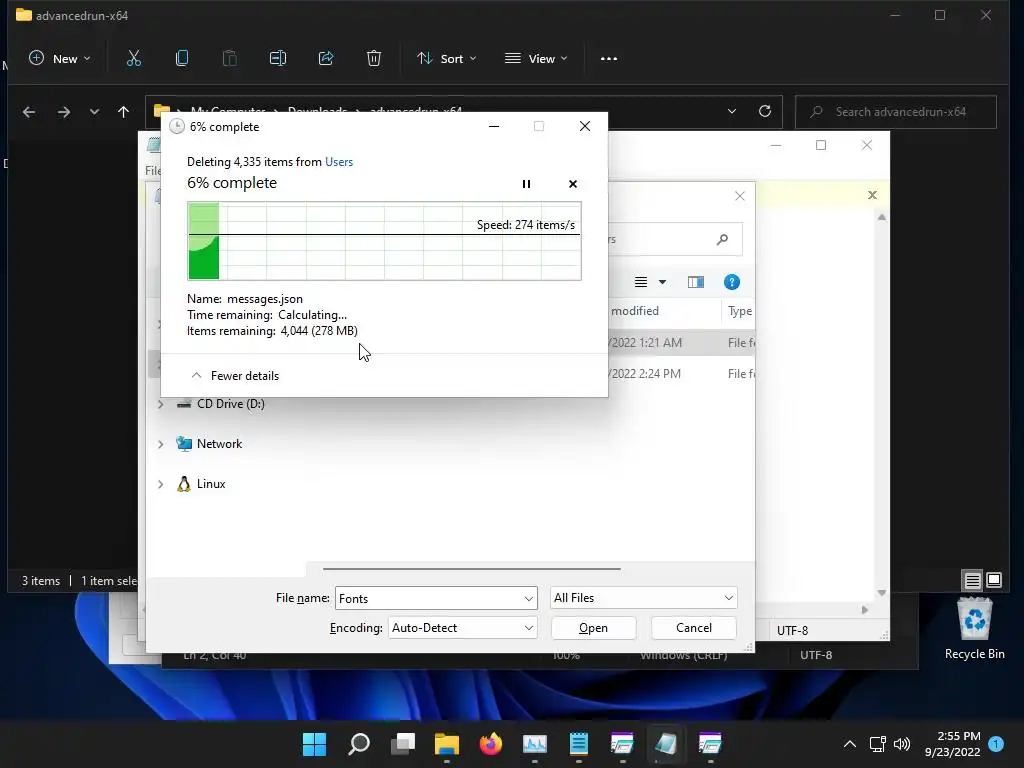The height and width of the screenshot is (768, 1024).
Task: Click the delete progress graph
Action: [384, 241]
